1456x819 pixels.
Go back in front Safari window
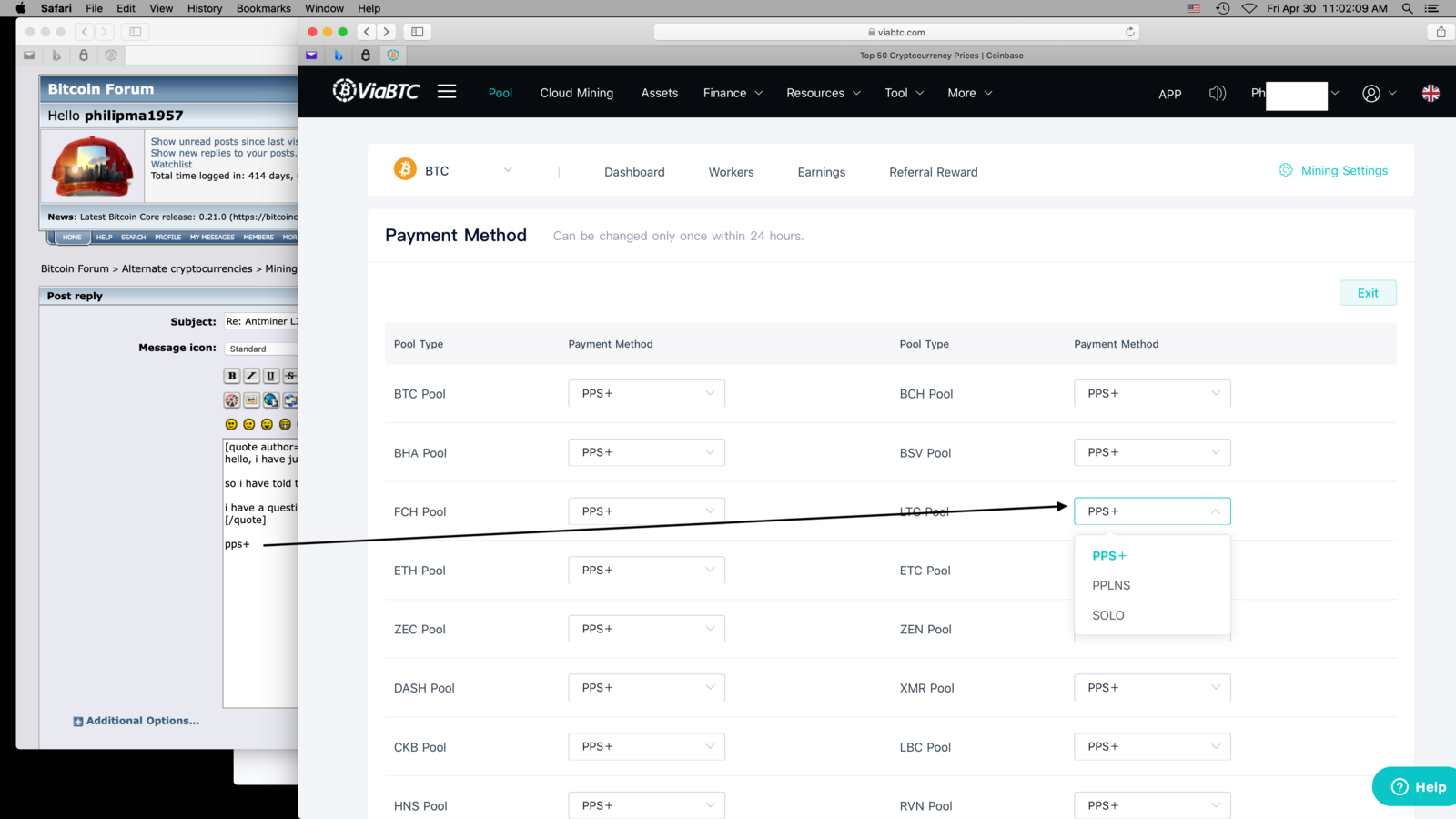pos(366,32)
